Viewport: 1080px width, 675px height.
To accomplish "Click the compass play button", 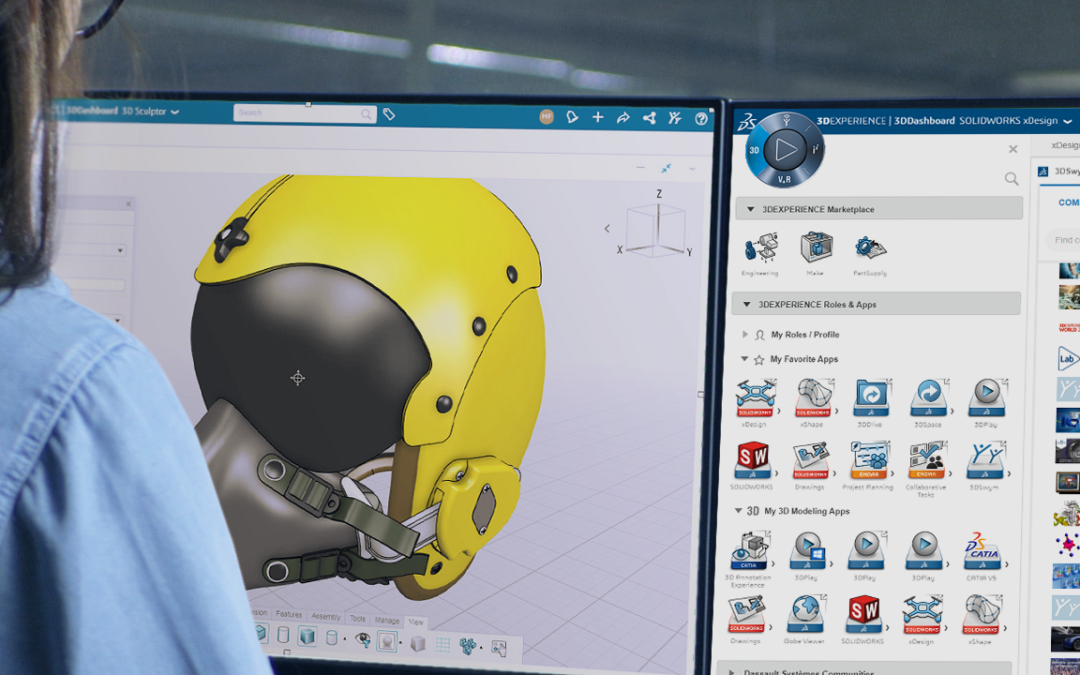I will (x=785, y=149).
